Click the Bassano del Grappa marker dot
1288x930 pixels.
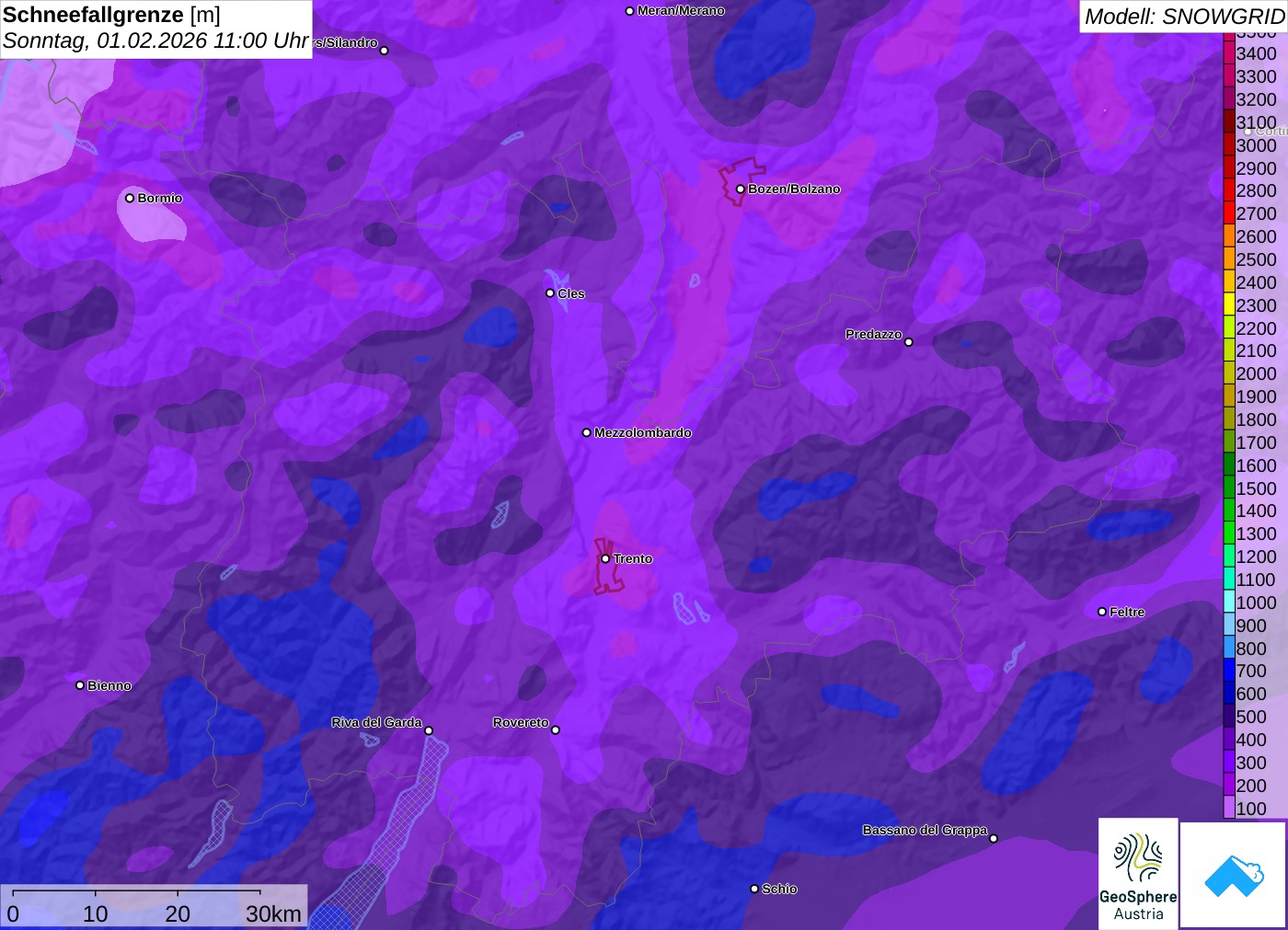click(x=994, y=838)
